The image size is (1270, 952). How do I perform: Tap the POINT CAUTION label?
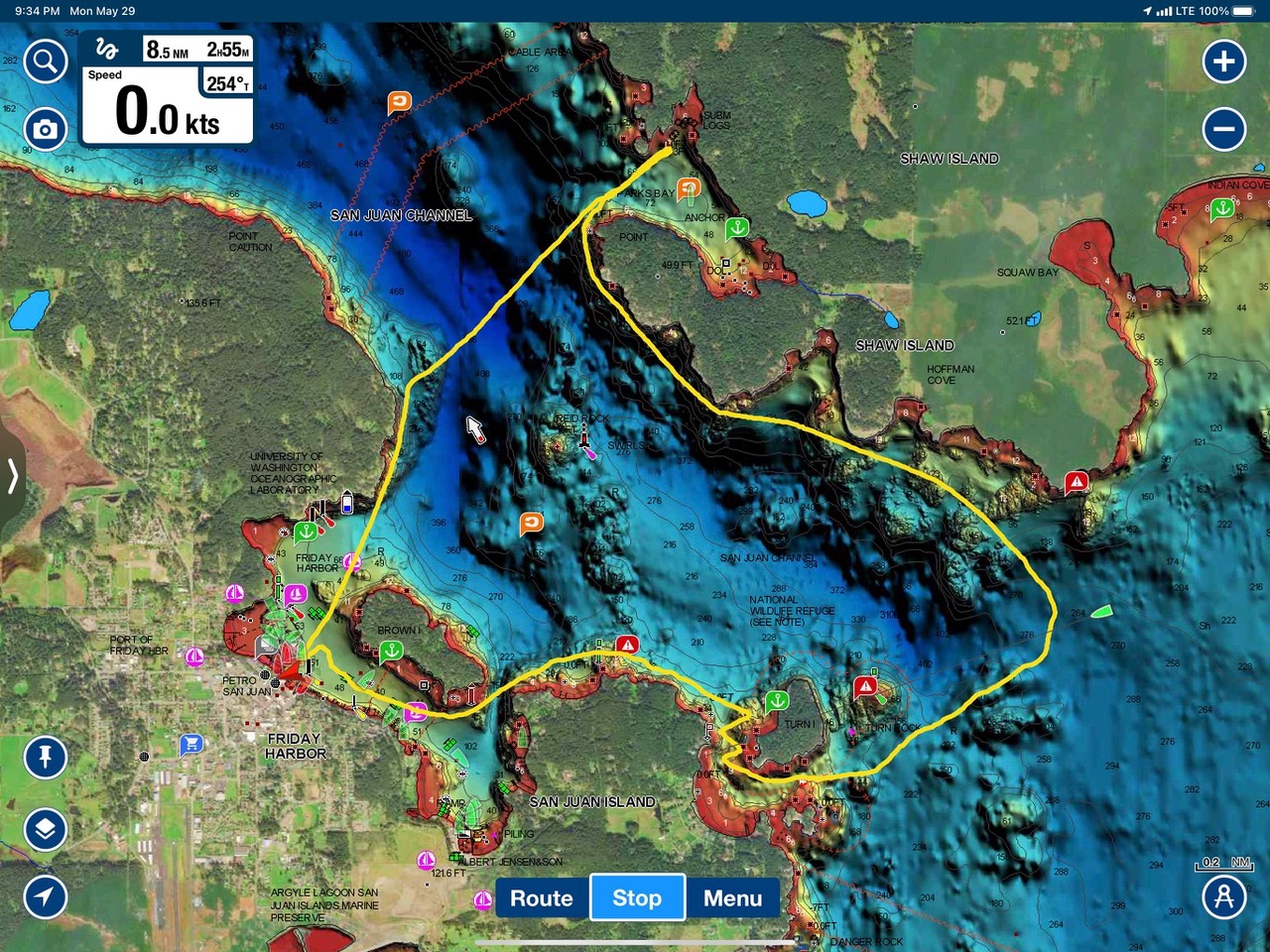point(250,242)
